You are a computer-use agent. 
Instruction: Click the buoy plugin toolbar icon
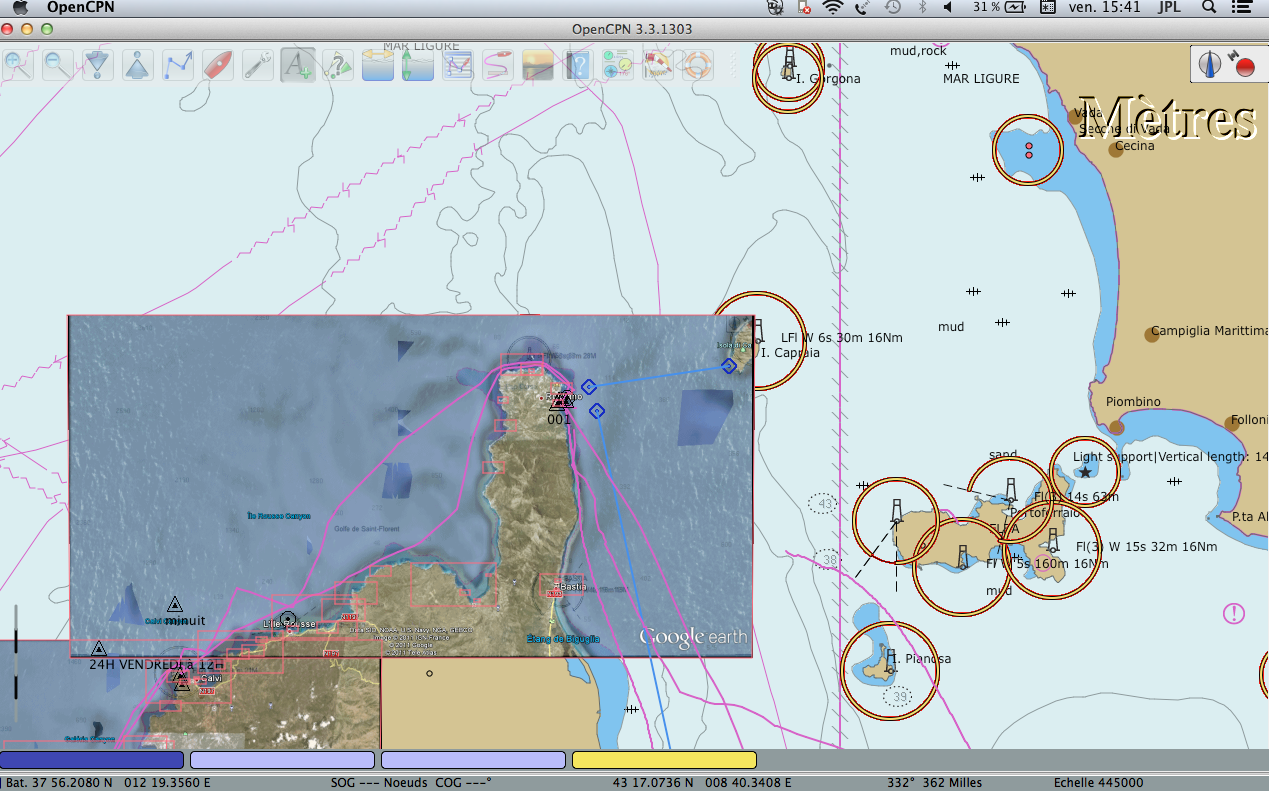pyautogui.click(x=657, y=66)
